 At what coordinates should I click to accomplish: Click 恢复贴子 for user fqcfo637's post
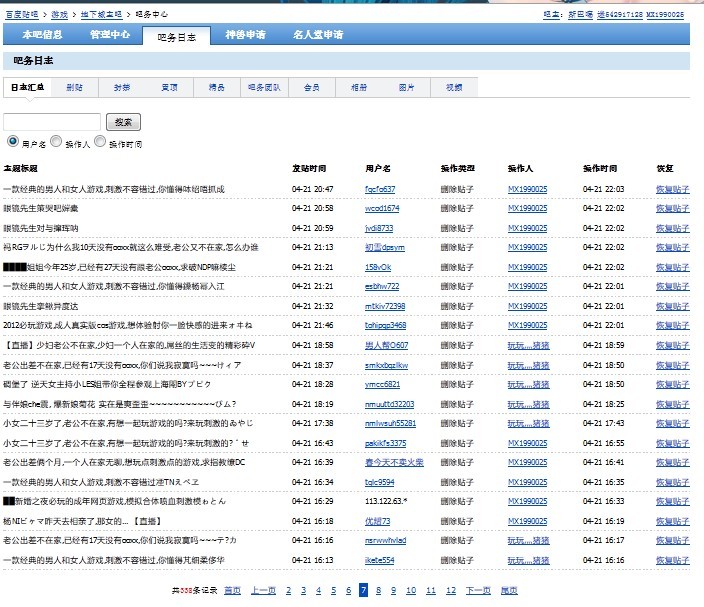point(673,189)
